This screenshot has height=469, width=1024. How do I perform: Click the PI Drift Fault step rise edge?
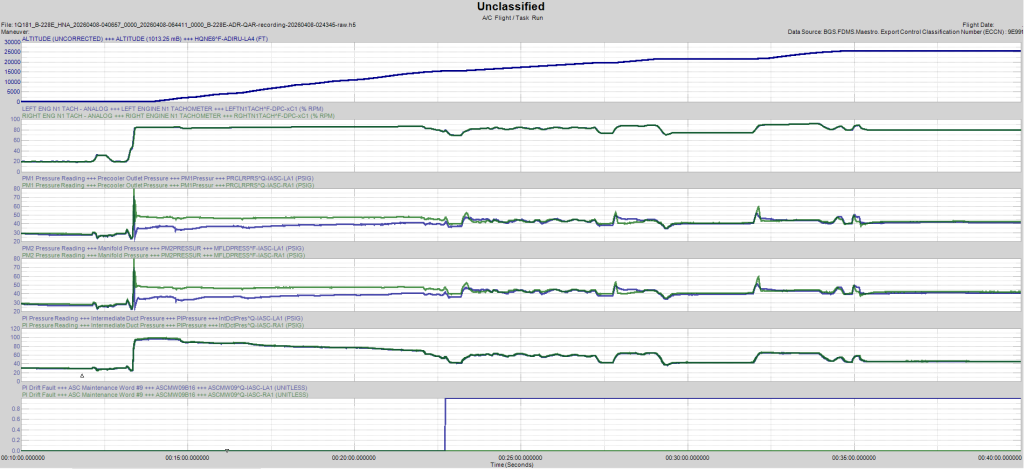[445, 425]
